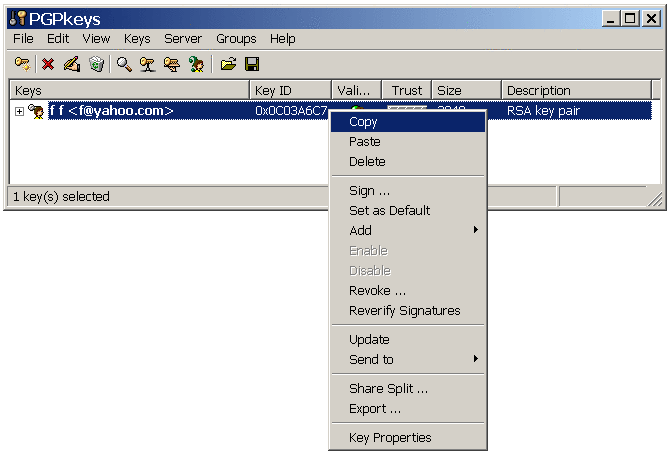Open the Send to submenu
Image resolution: width=671 pixels, height=457 pixels.
pyautogui.click(x=408, y=359)
